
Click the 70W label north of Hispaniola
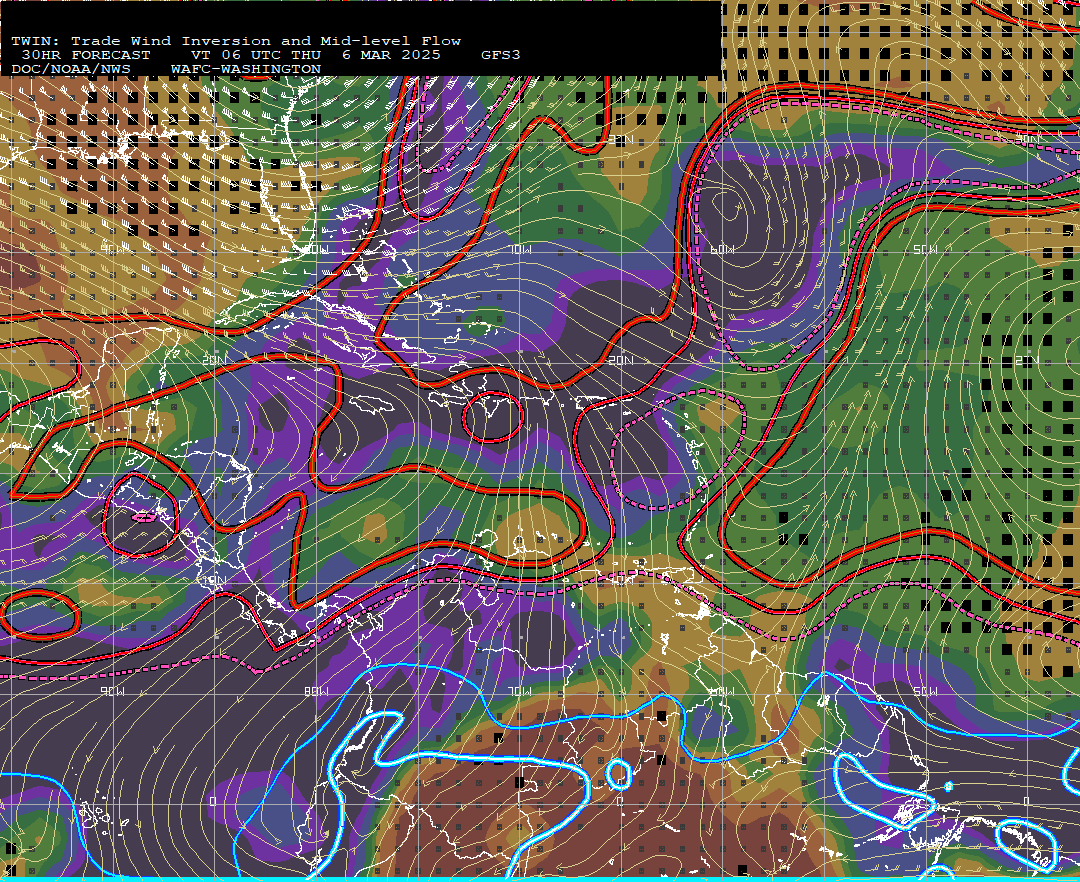click(x=520, y=250)
